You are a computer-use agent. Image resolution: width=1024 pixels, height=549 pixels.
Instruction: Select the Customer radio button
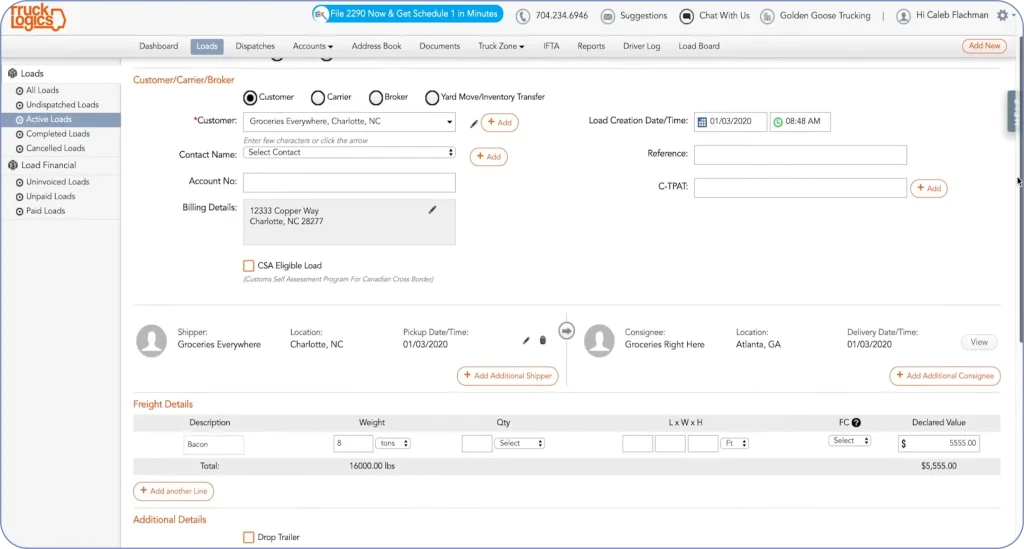250,97
